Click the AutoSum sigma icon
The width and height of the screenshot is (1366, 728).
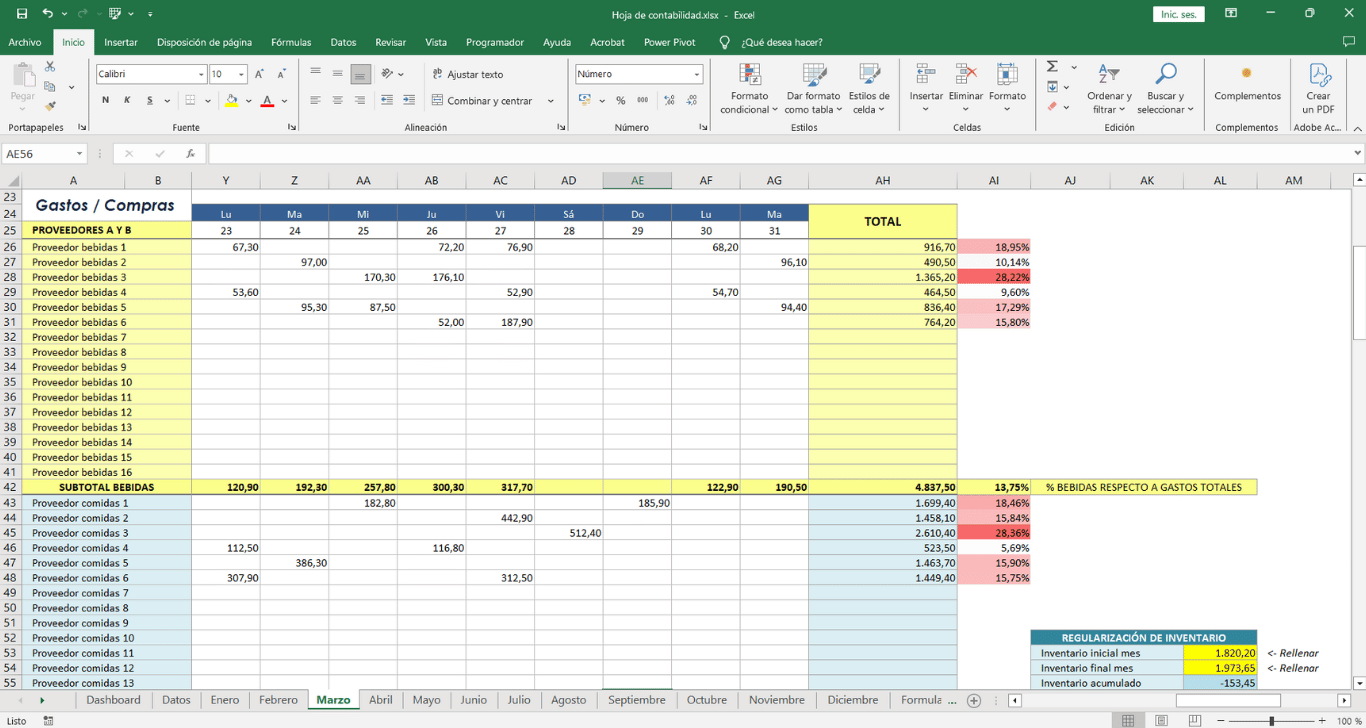[x=1052, y=67]
